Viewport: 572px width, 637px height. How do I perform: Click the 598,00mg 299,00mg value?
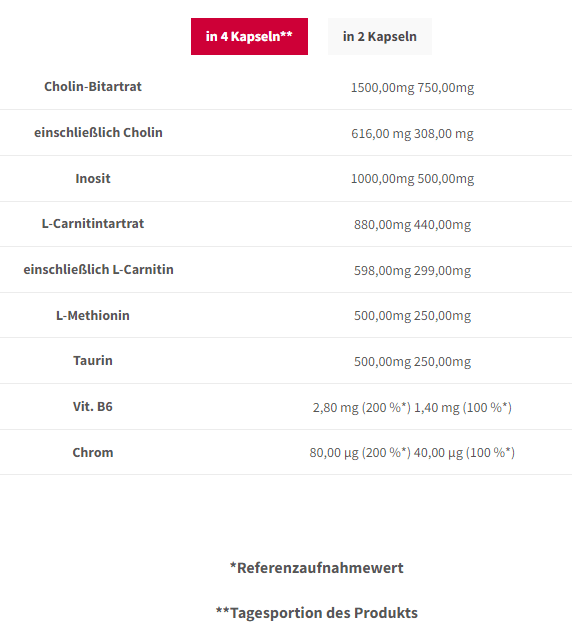coord(412,270)
